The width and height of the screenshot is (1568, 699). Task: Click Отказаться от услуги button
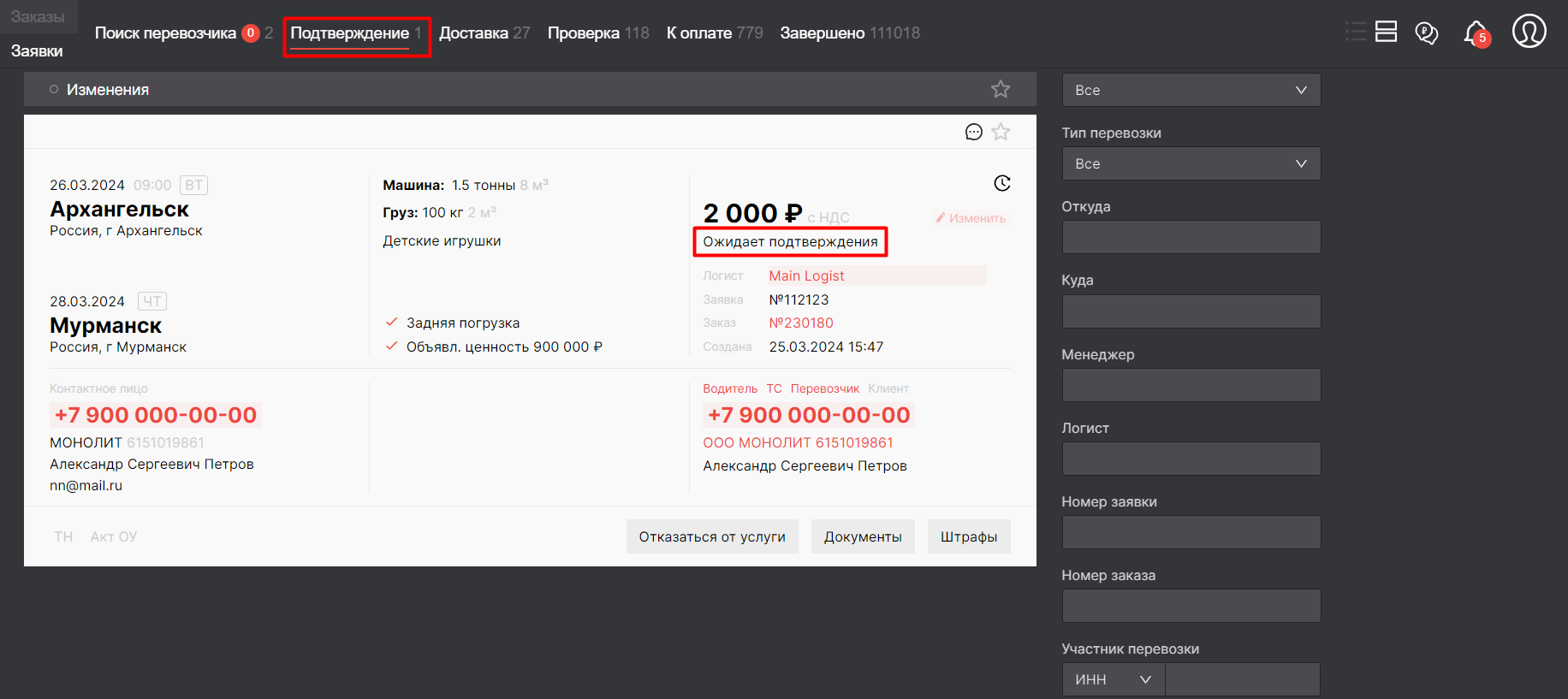(x=712, y=536)
